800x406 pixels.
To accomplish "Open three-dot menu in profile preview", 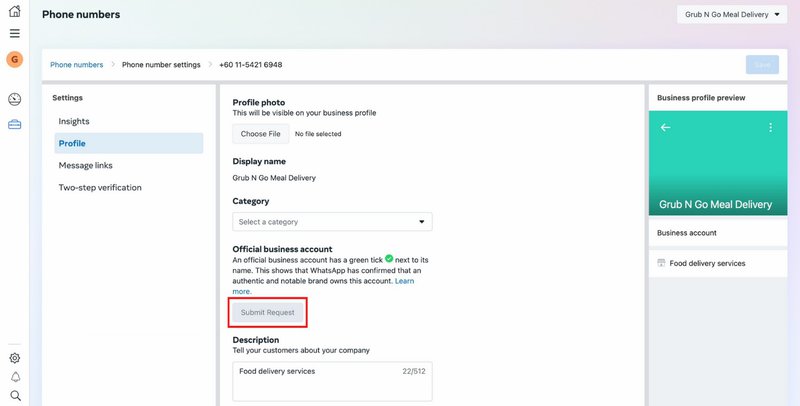I will click(x=770, y=128).
